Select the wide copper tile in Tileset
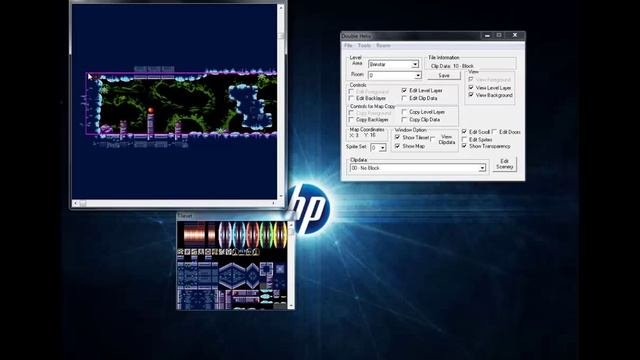Screen dimensions: 640x360 pyautogui.click(x=194, y=235)
